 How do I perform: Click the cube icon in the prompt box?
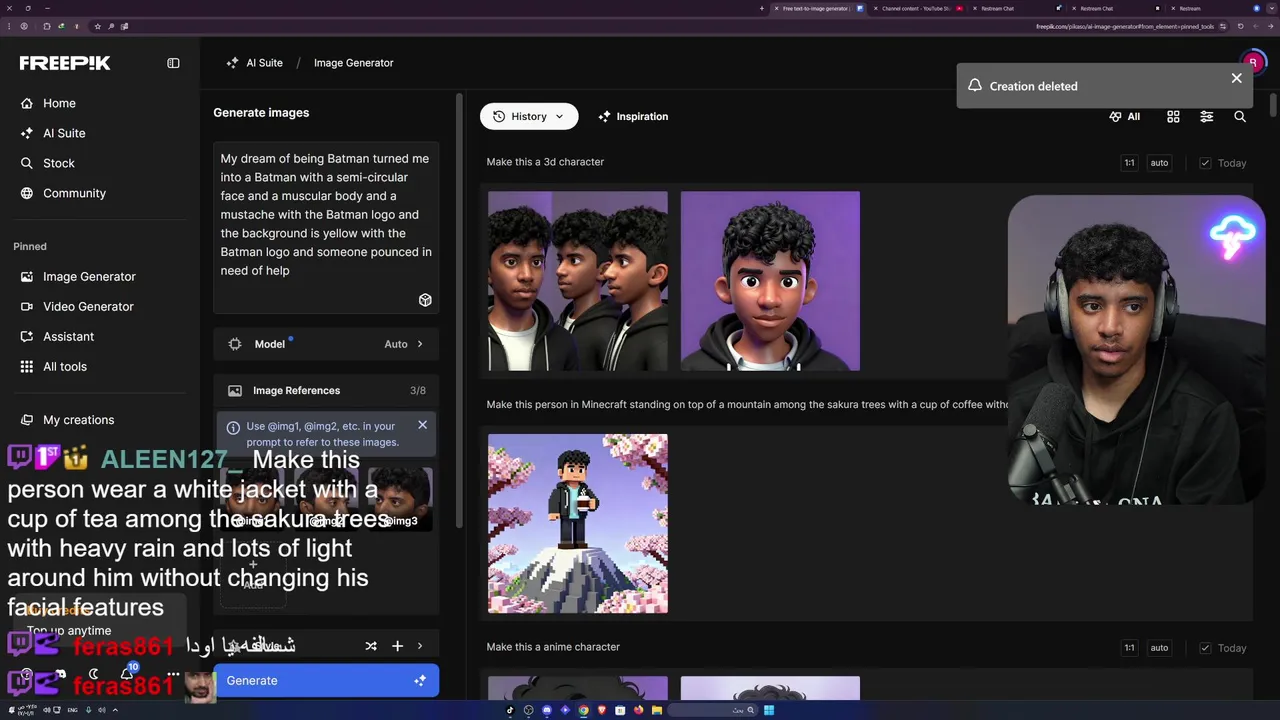coord(425,300)
